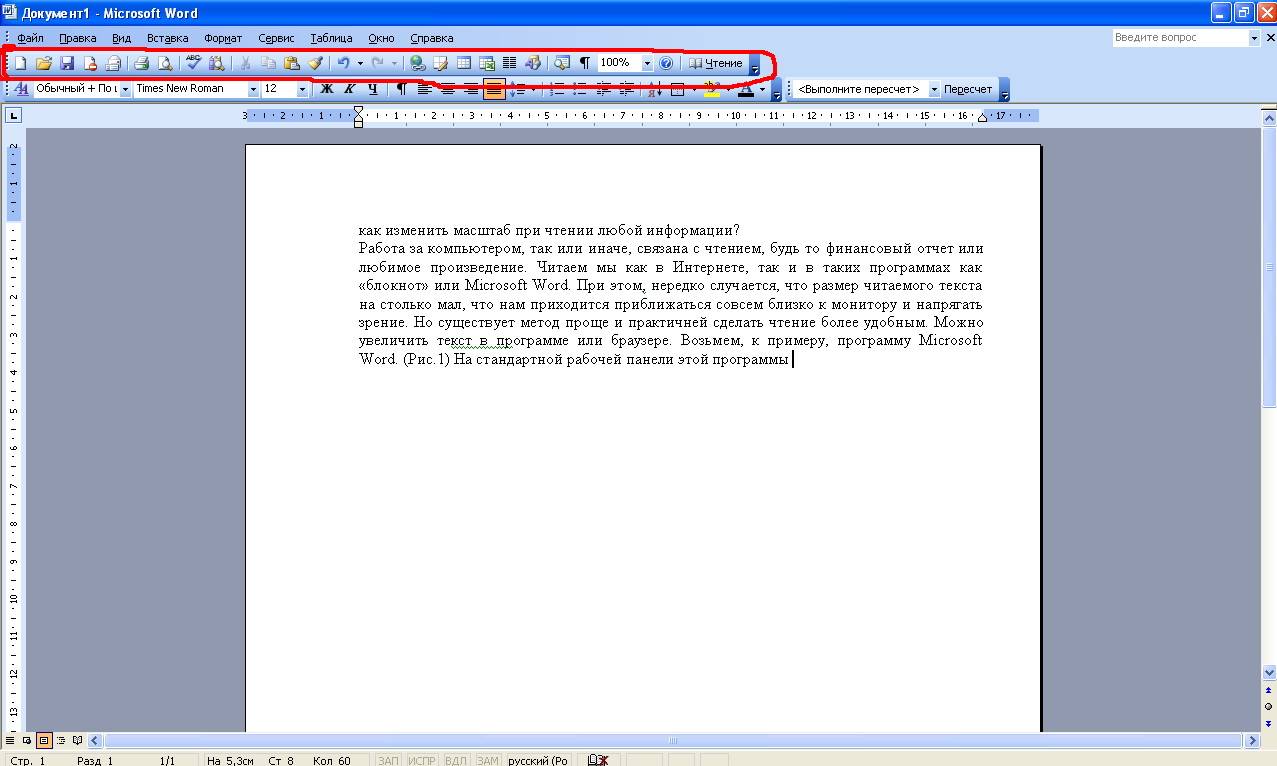The height and width of the screenshot is (766, 1277).
Task: Open the font size 12 dropdown
Action: pyautogui.click(x=303, y=89)
